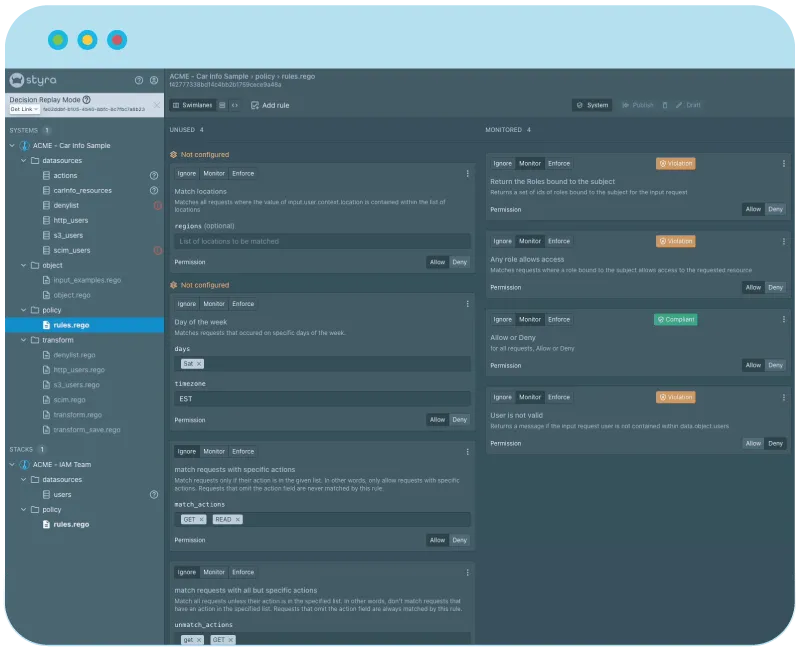This screenshot has width=800, height=650.
Task: Choose Deny permission for User is not valid
Action: 775,443
